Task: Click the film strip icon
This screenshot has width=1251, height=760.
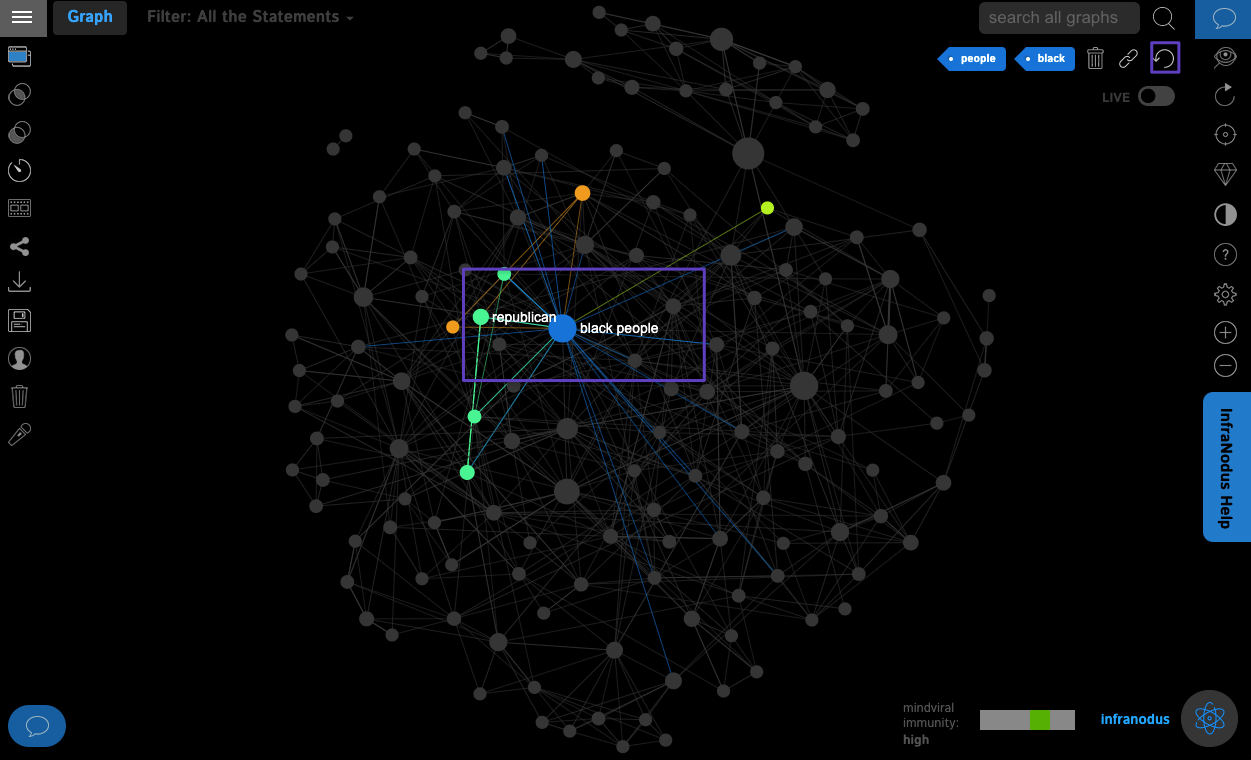Action: [19, 208]
